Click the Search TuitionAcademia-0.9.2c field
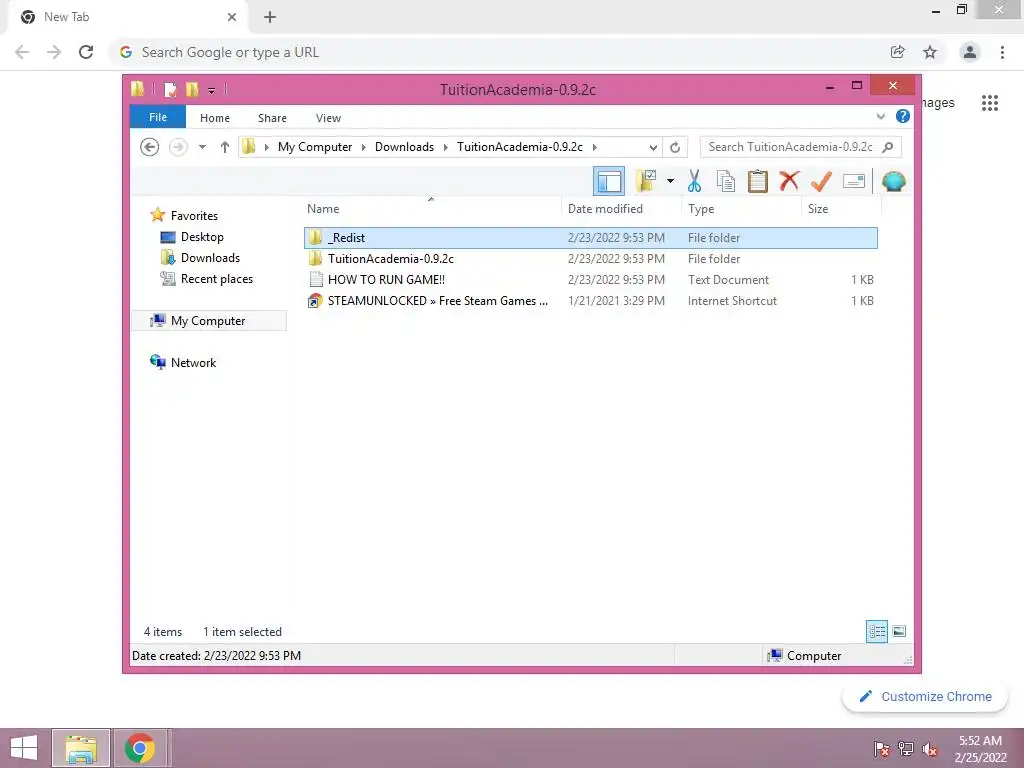Viewport: 1024px width, 768px height. (800, 147)
